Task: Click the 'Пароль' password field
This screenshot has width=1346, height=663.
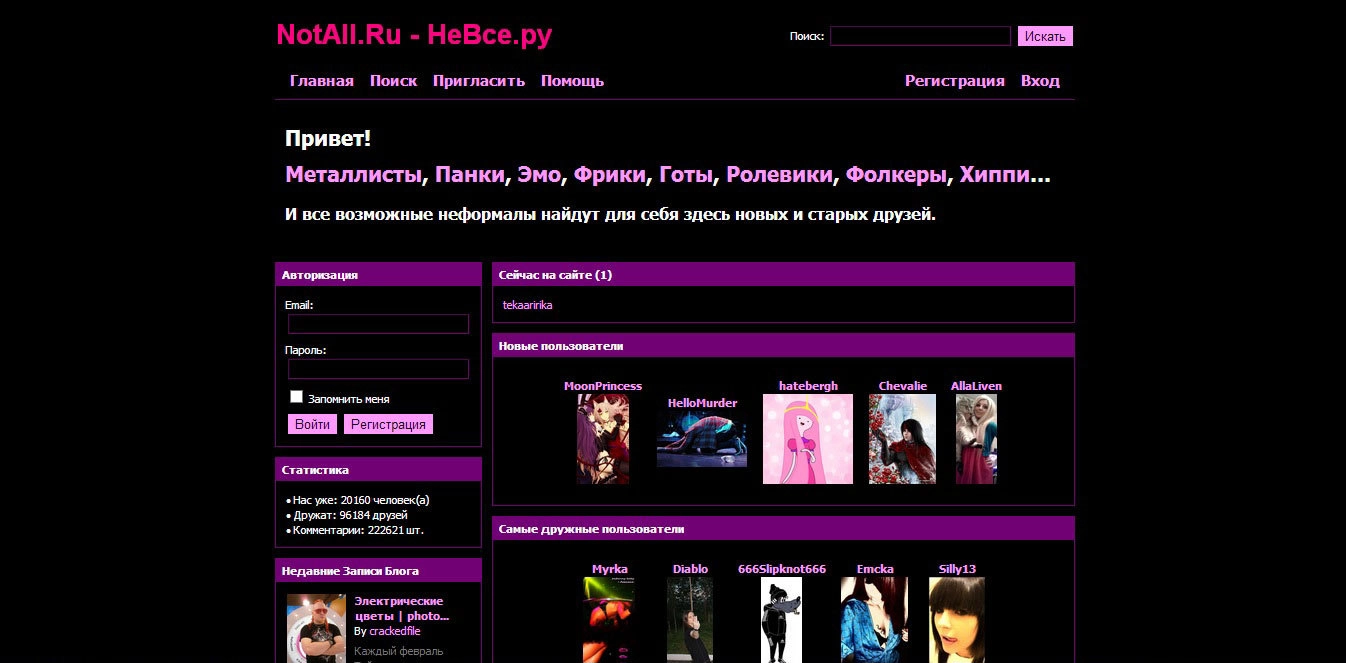Action: (x=378, y=369)
